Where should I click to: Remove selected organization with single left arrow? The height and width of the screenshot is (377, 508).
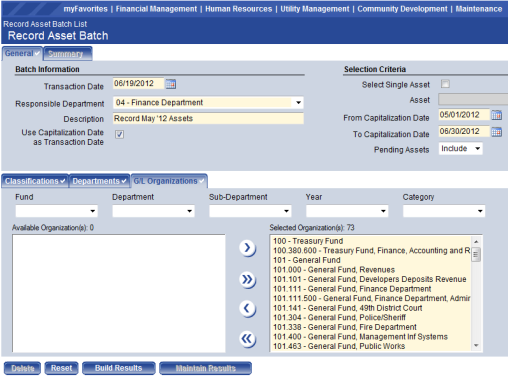(247, 309)
